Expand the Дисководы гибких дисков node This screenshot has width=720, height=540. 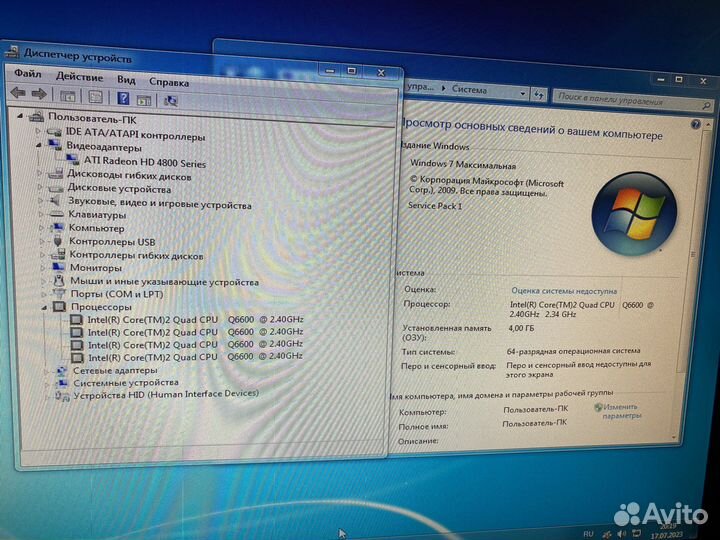(x=39, y=173)
